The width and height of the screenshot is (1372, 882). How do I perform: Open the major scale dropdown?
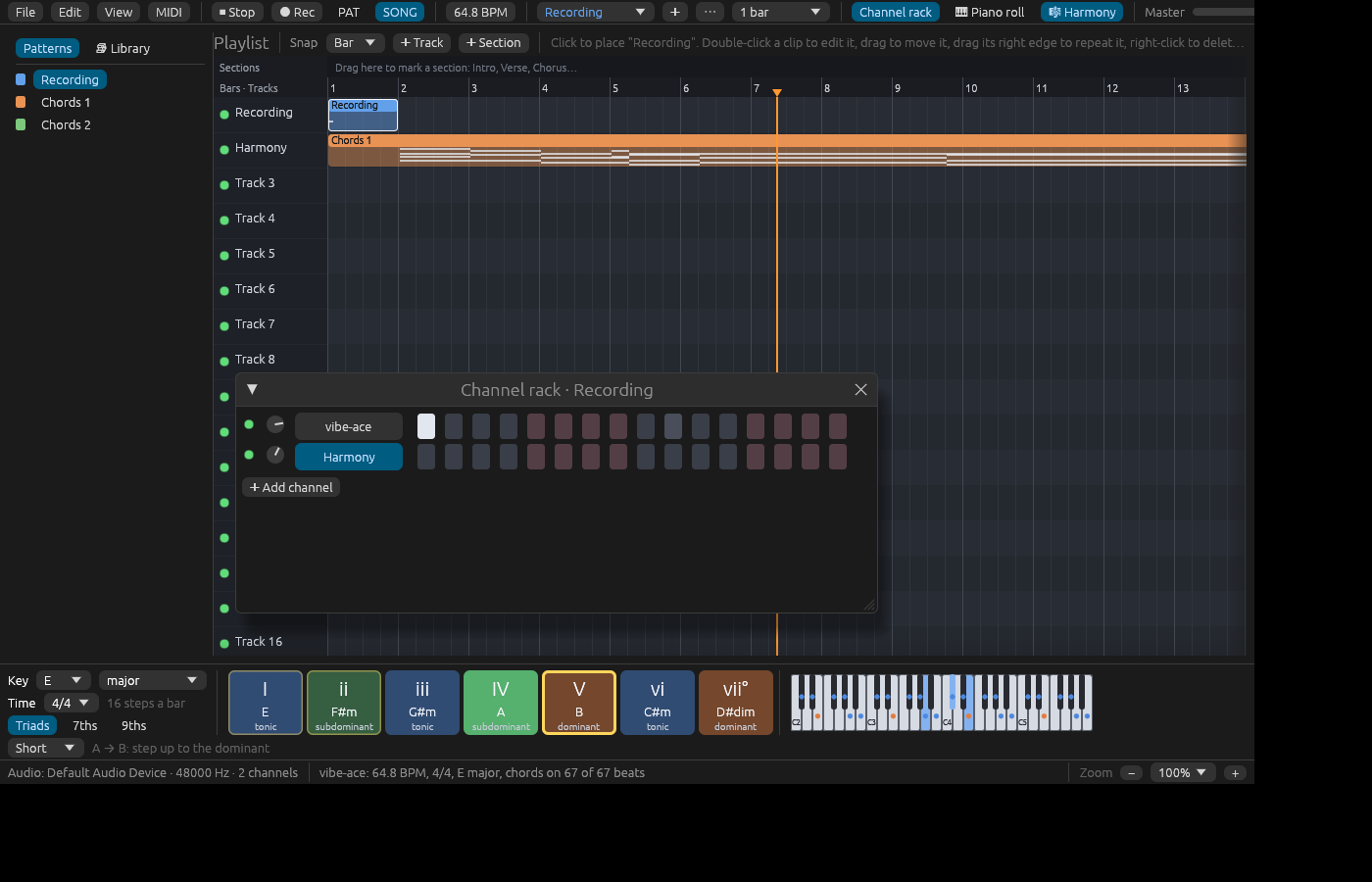(x=152, y=680)
